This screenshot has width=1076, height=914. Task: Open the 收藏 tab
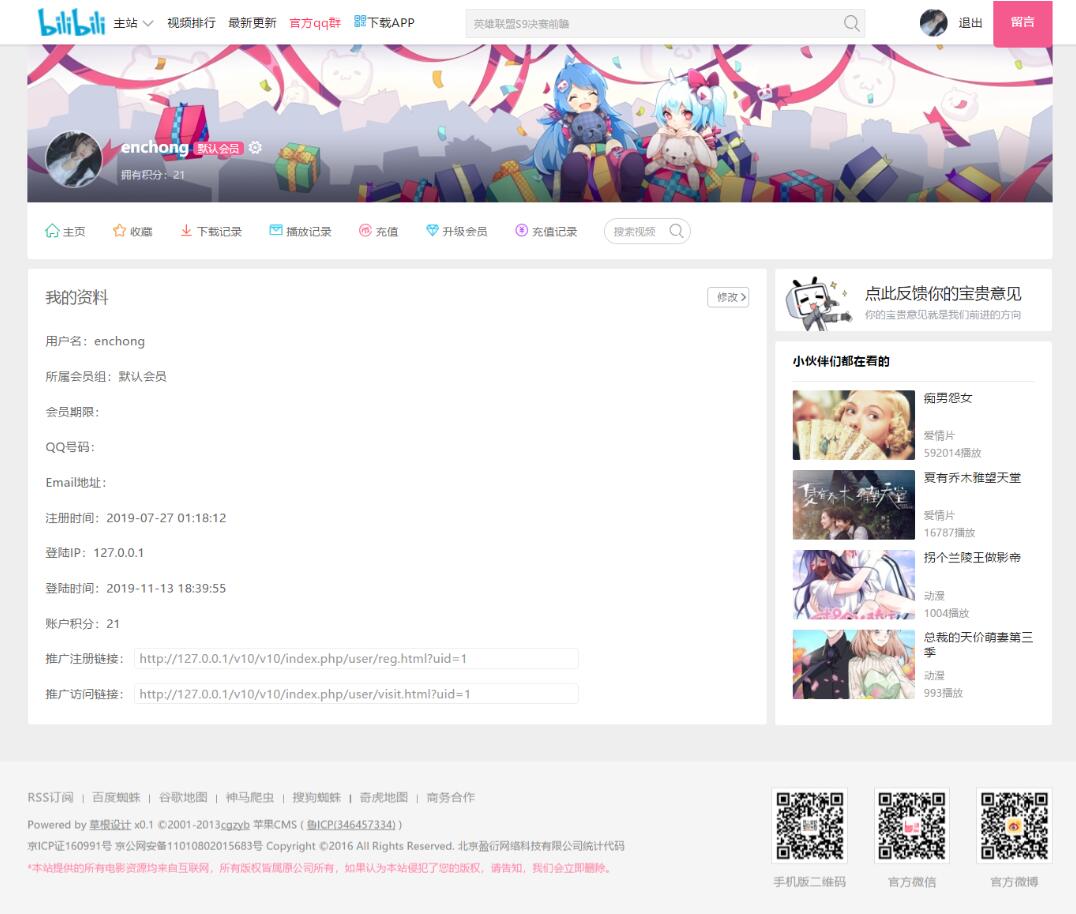point(132,231)
